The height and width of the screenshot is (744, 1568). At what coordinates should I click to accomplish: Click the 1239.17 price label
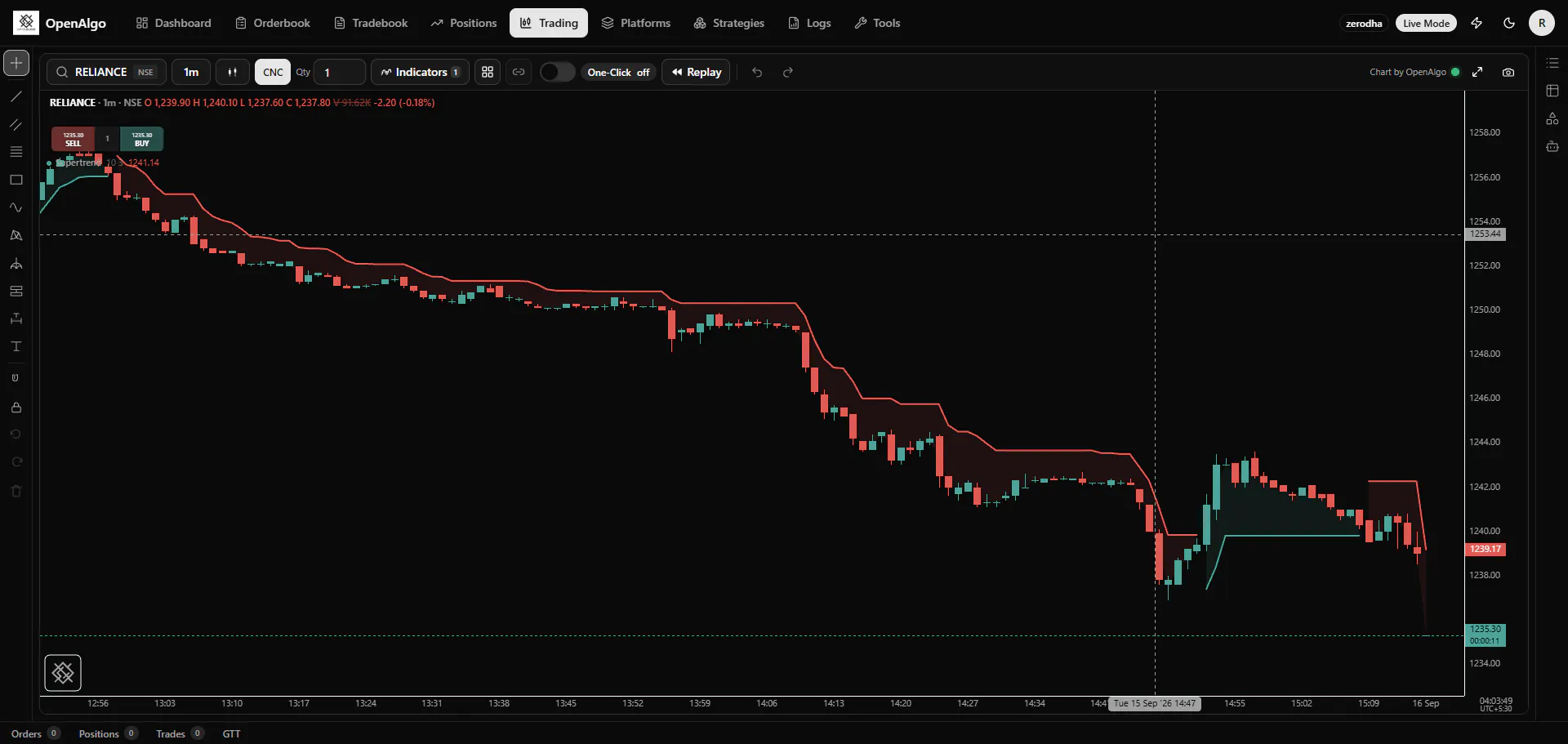1486,550
